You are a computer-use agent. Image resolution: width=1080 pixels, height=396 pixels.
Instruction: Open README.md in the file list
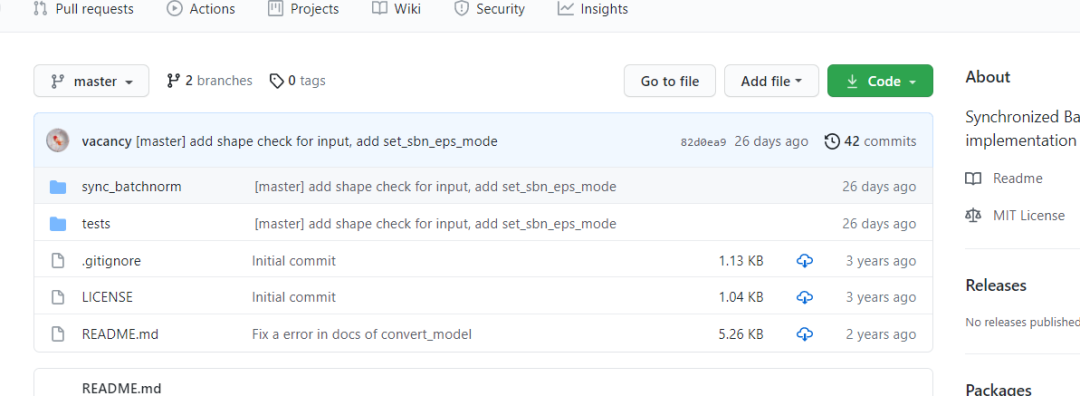[x=120, y=335]
